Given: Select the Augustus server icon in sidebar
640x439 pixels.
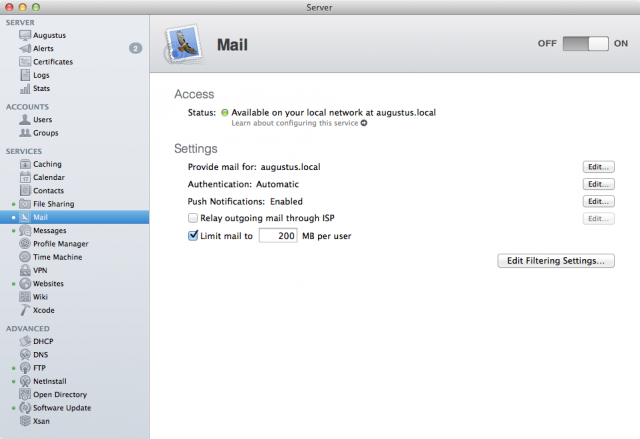Looking at the screenshot, I should point(25,35).
